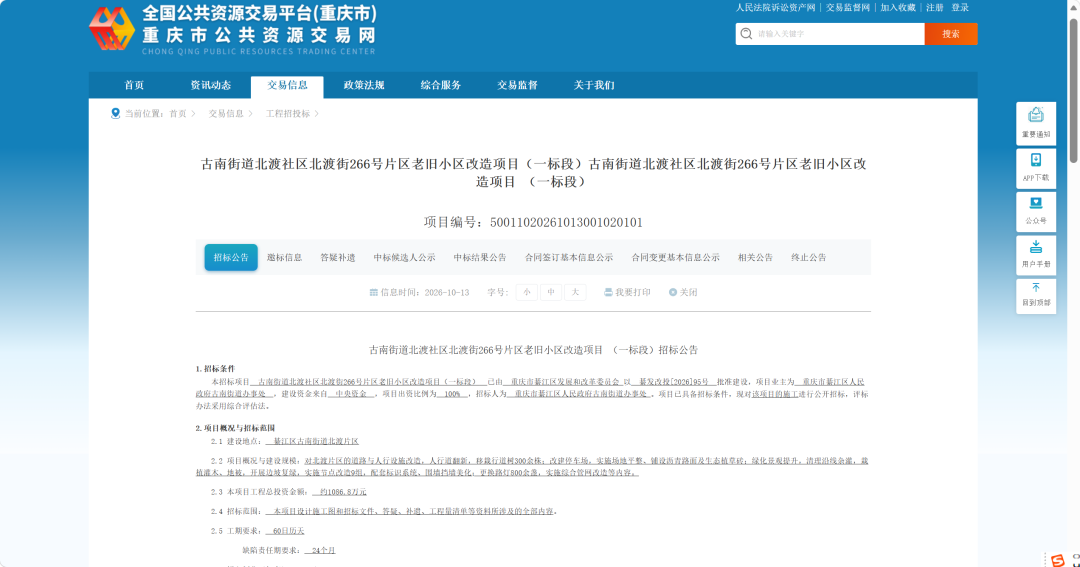The height and width of the screenshot is (567, 1080).
Task: Set font size to 中
Action: pyautogui.click(x=551, y=293)
